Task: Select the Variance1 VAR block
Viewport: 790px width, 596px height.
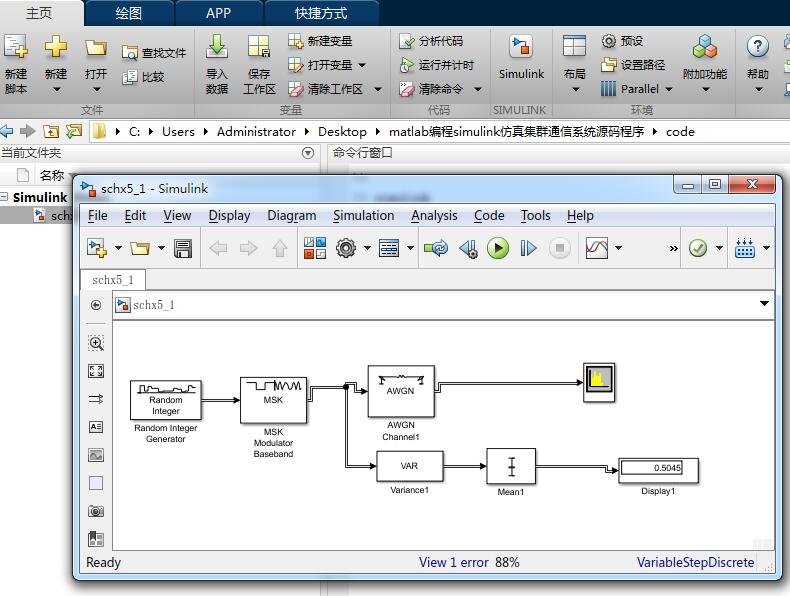Action: pyautogui.click(x=410, y=466)
